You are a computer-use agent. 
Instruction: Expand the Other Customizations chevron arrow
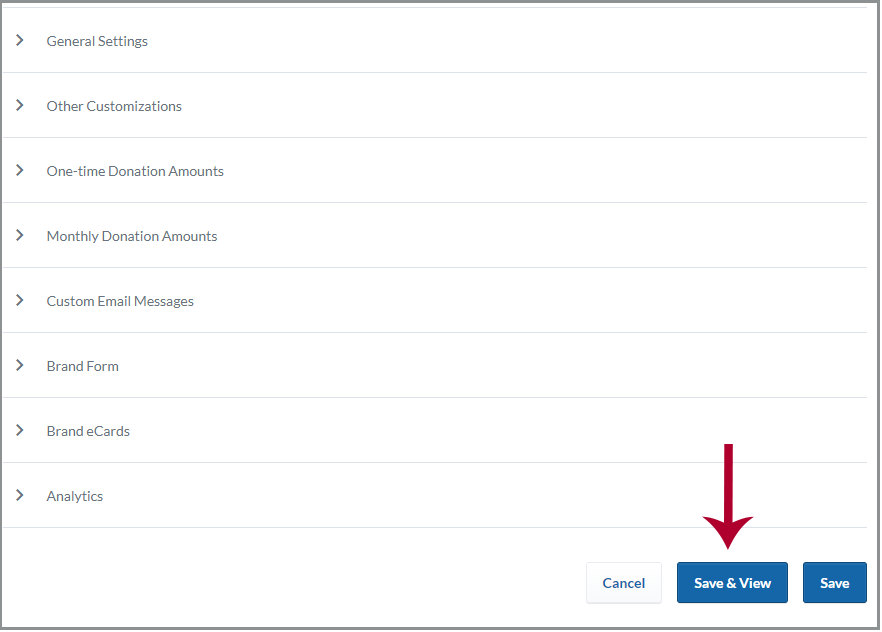pos(19,106)
